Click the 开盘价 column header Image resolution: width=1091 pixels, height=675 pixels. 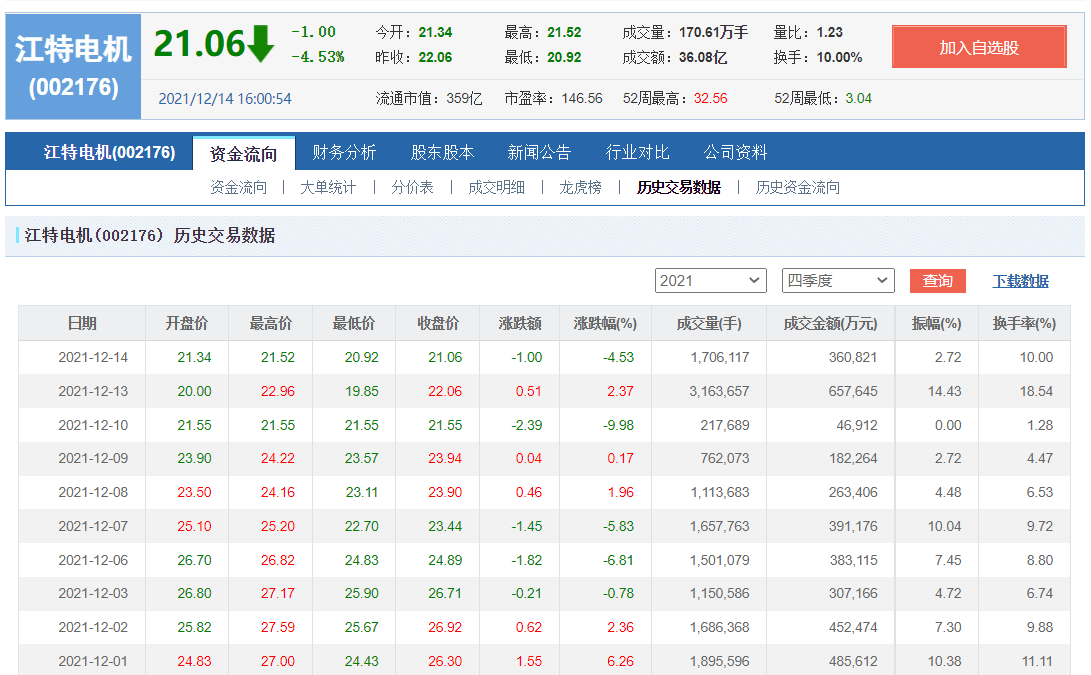(x=186, y=324)
